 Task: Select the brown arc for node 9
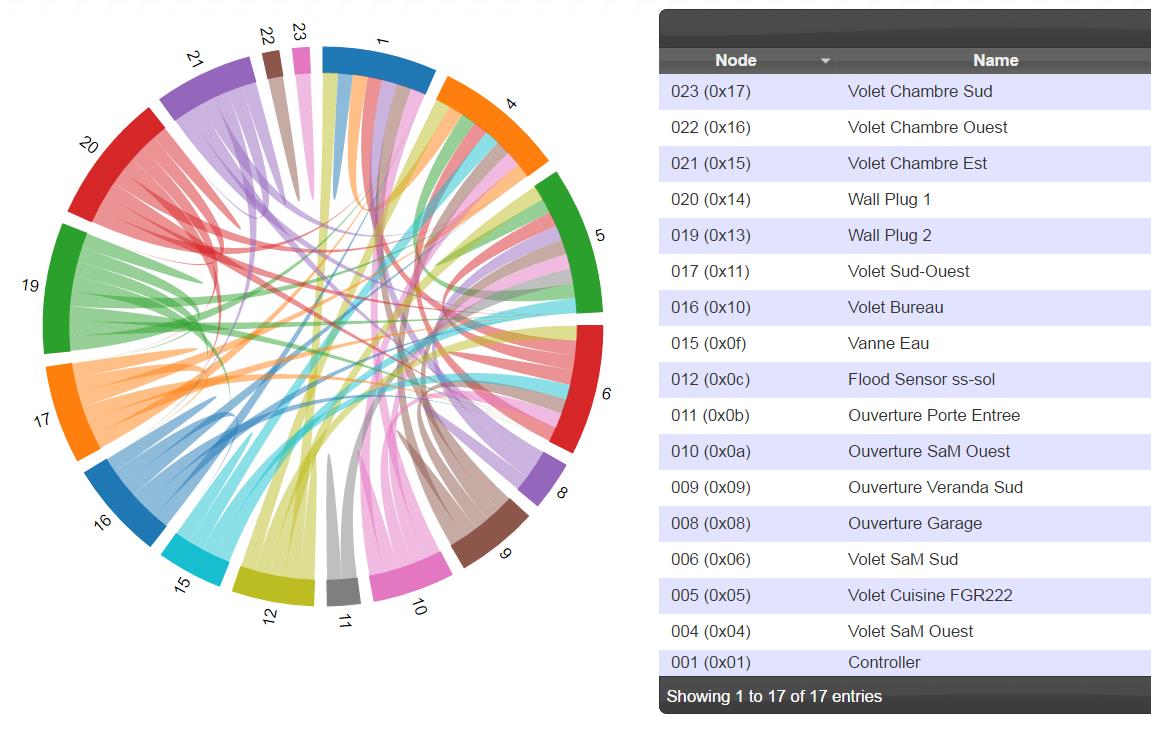click(490, 534)
